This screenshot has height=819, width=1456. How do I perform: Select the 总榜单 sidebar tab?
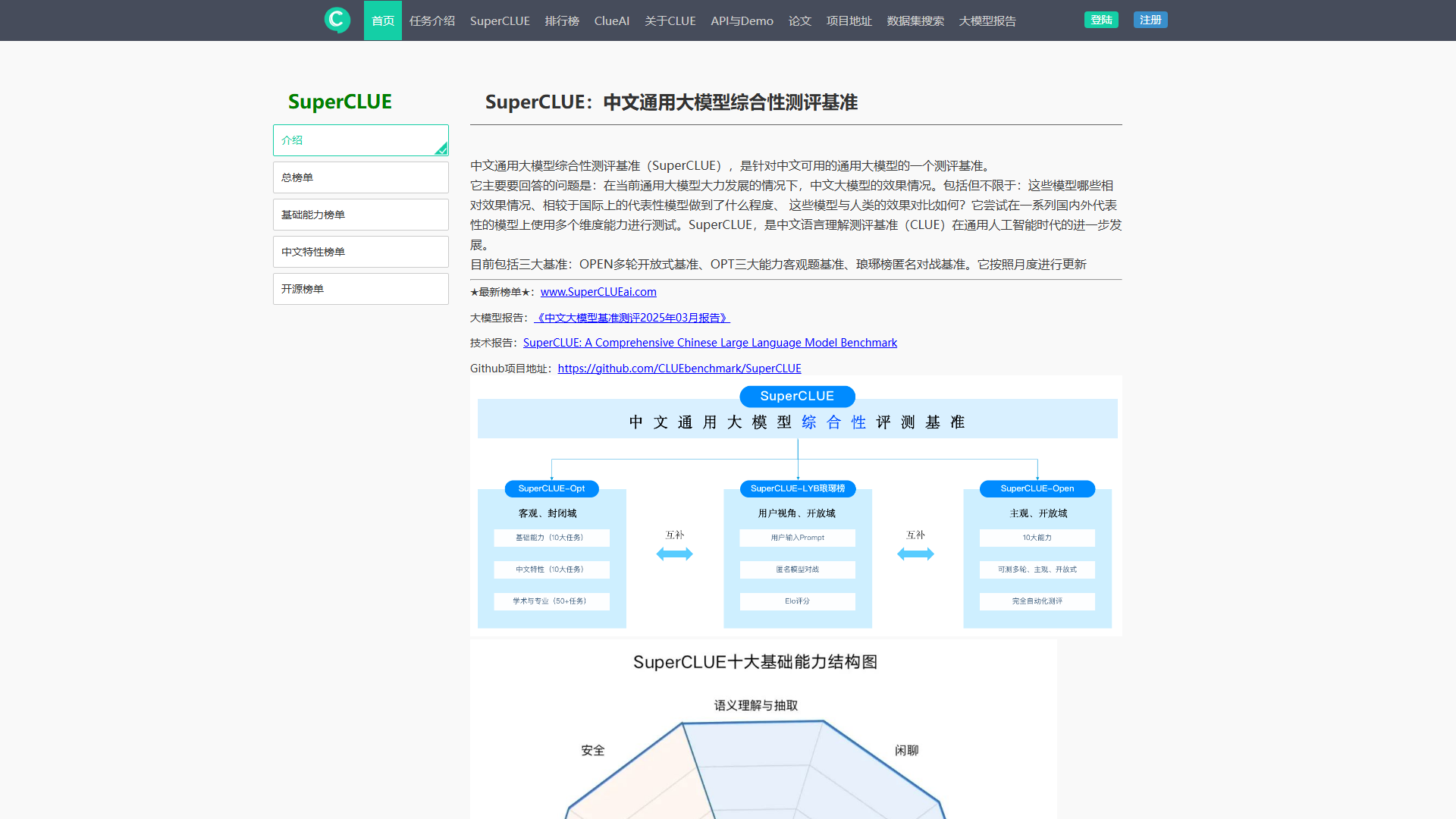(x=361, y=177)
